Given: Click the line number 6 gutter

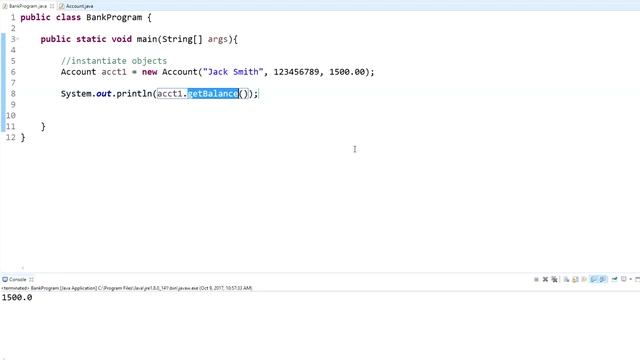Looking at the screenshot, I should 13,72.
